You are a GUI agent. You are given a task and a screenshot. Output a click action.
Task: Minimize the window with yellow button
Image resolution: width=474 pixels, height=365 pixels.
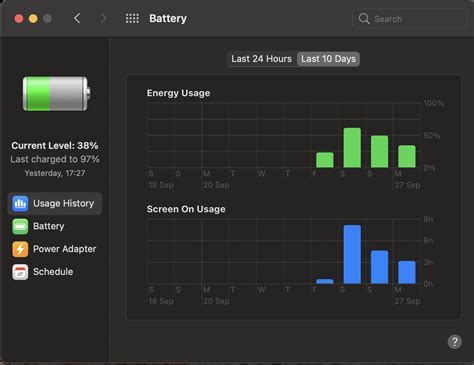coord(33,19)
